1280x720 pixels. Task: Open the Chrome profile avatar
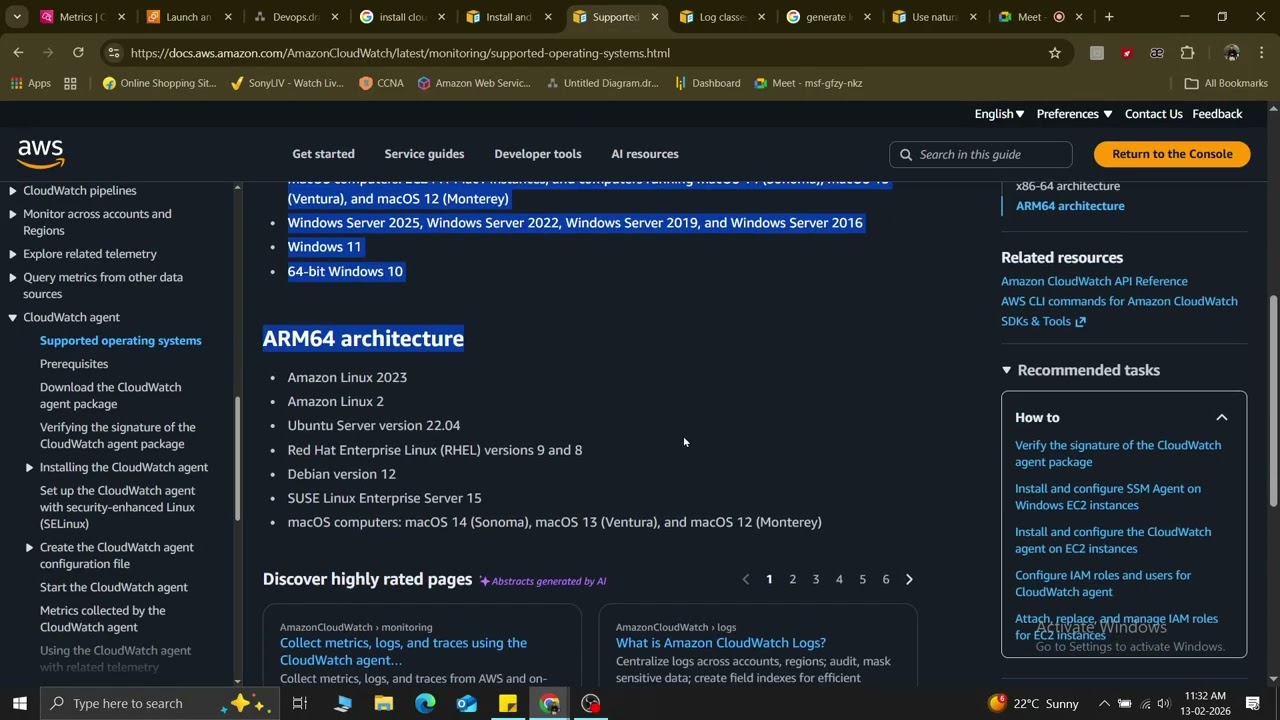click(1232, 53)
